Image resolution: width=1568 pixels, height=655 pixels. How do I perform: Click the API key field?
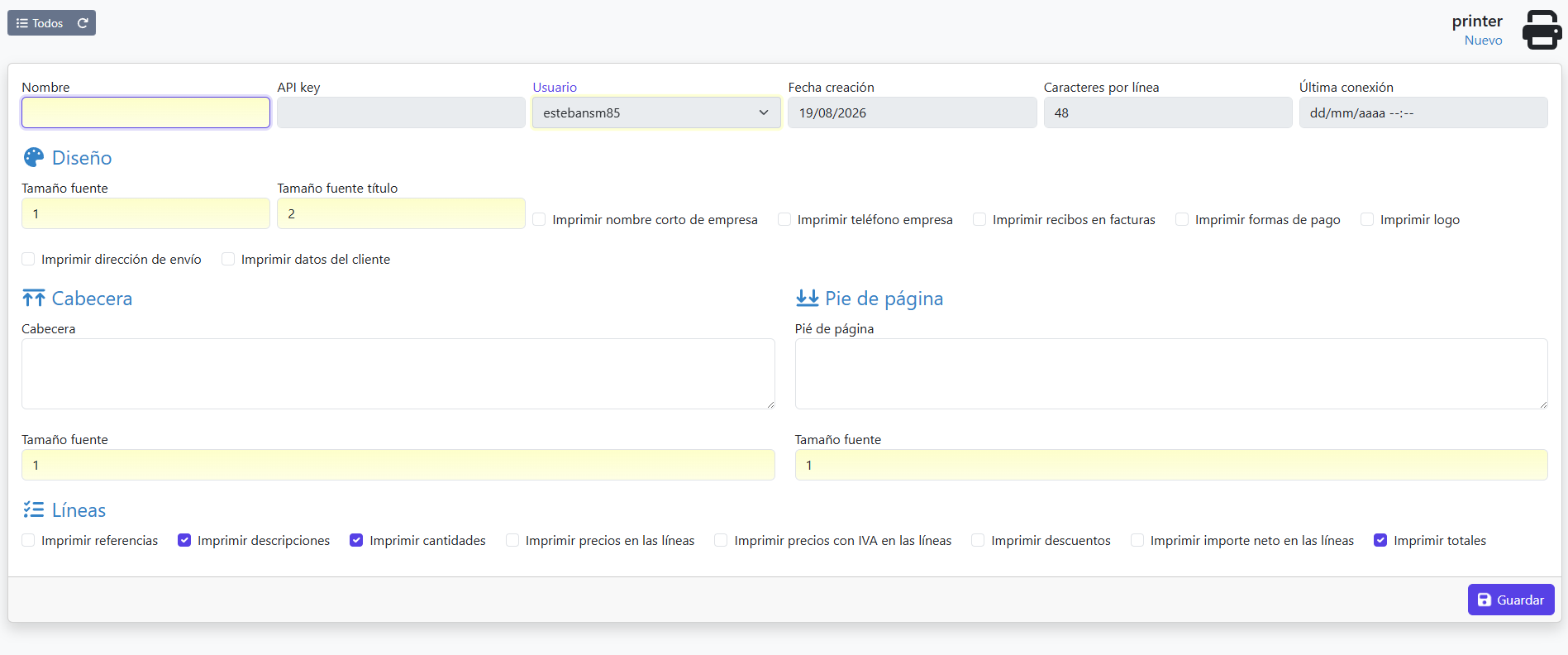click(401, 112)
